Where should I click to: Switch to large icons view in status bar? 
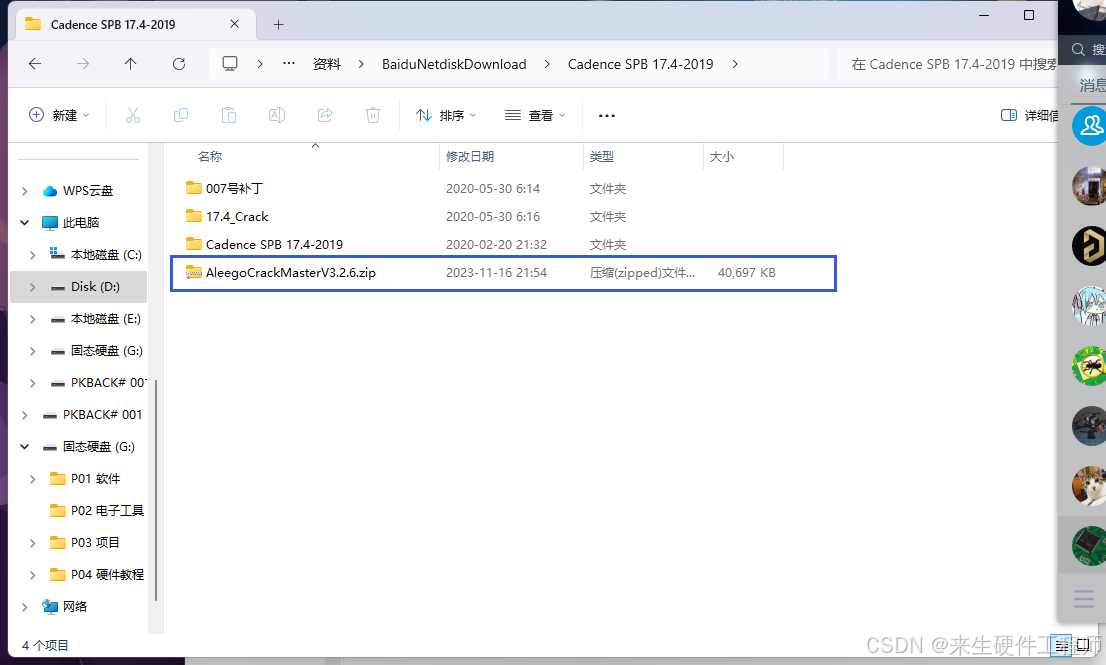(1083, 645)
